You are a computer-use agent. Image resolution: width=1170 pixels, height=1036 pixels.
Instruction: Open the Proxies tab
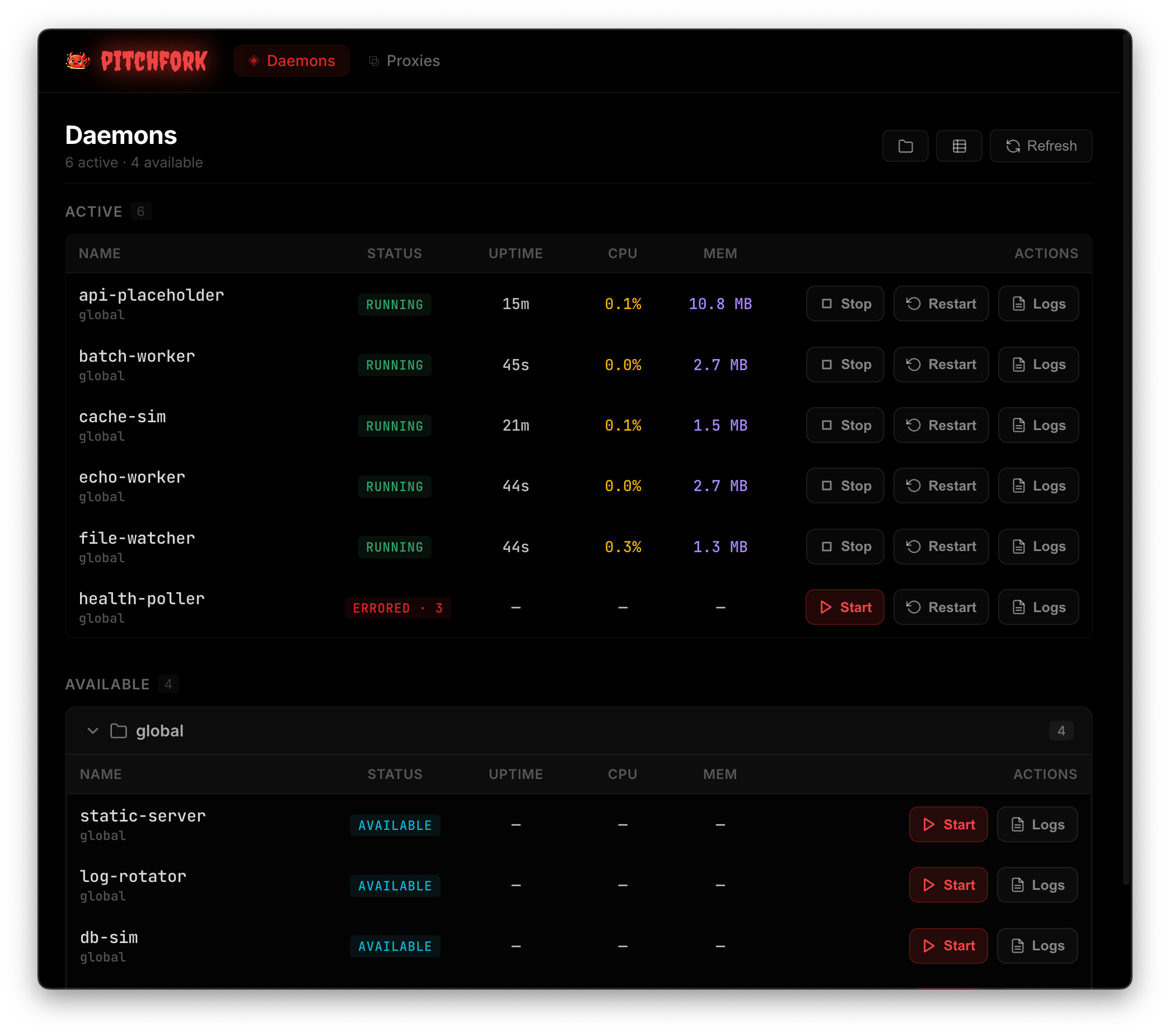pyautogui.click(x=404, y=60)
